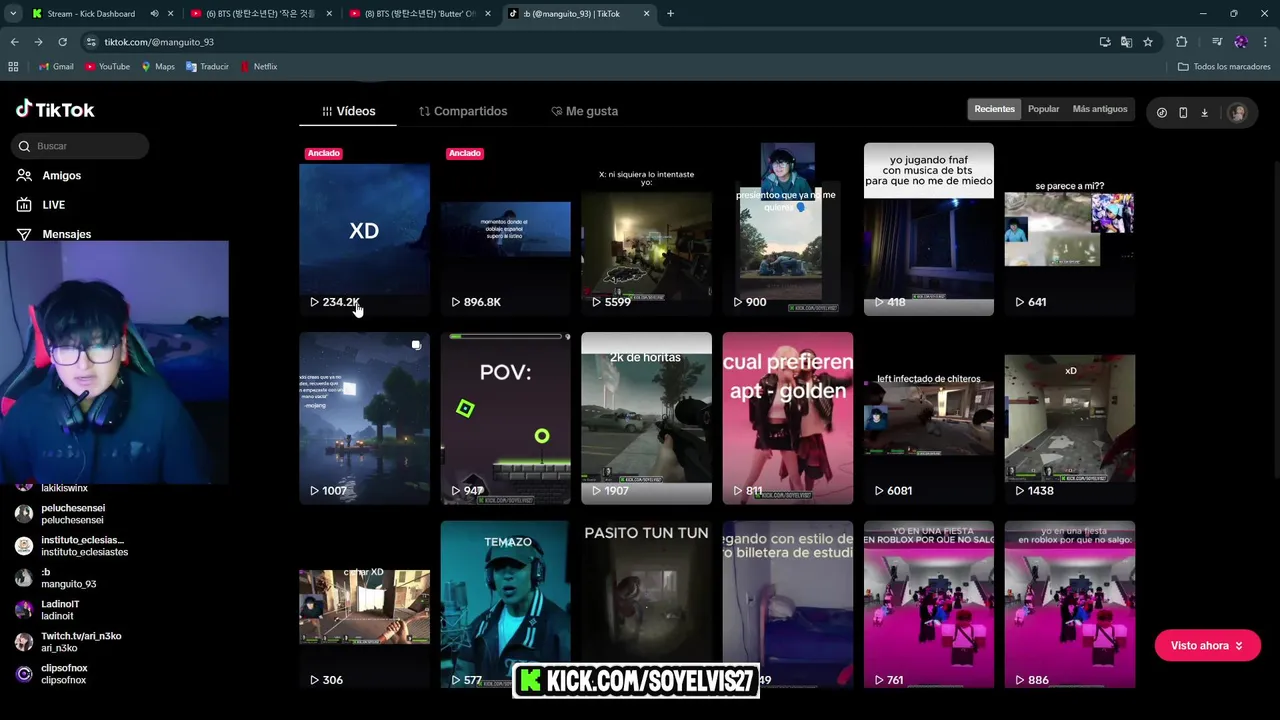Focus the Buscar search field
1280x720 pixels.
coord(82,146)
